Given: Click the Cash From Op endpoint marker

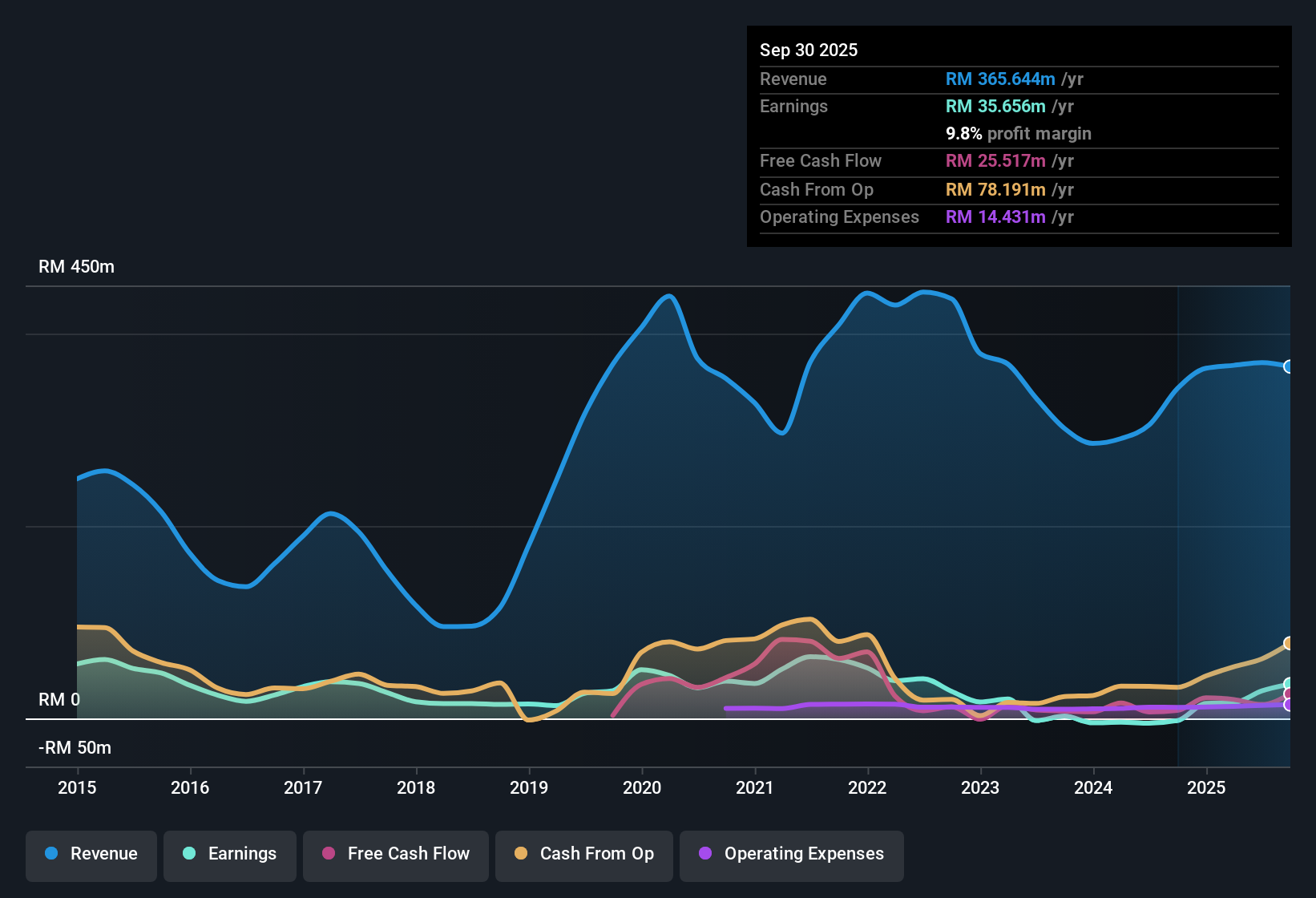Looking at the screenshot, I should pyautogui.click(x=1289, y=642).
